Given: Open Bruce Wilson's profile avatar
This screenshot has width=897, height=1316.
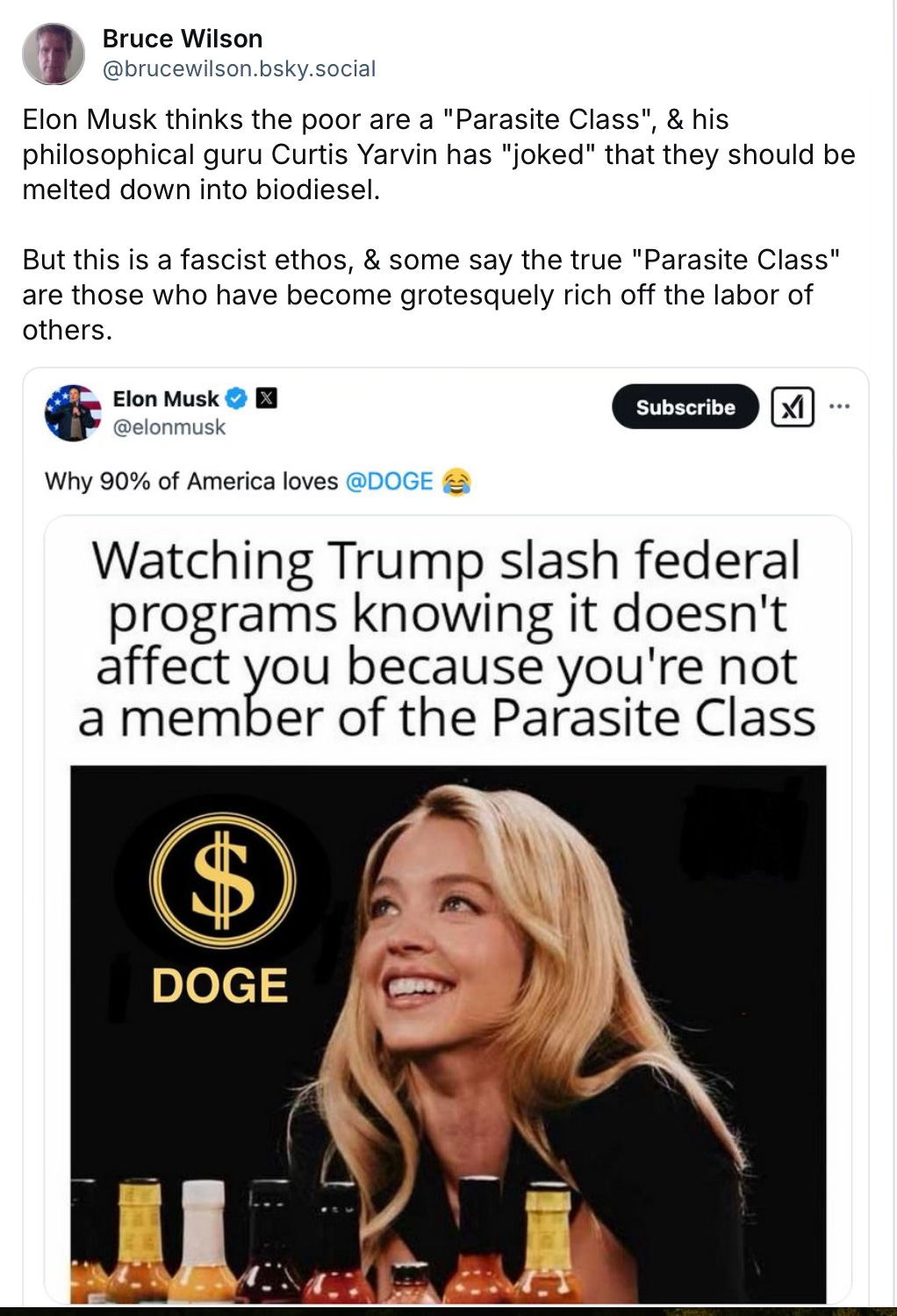Looking at the screenshot, I should pyautogui.click(x=54, y=54).
